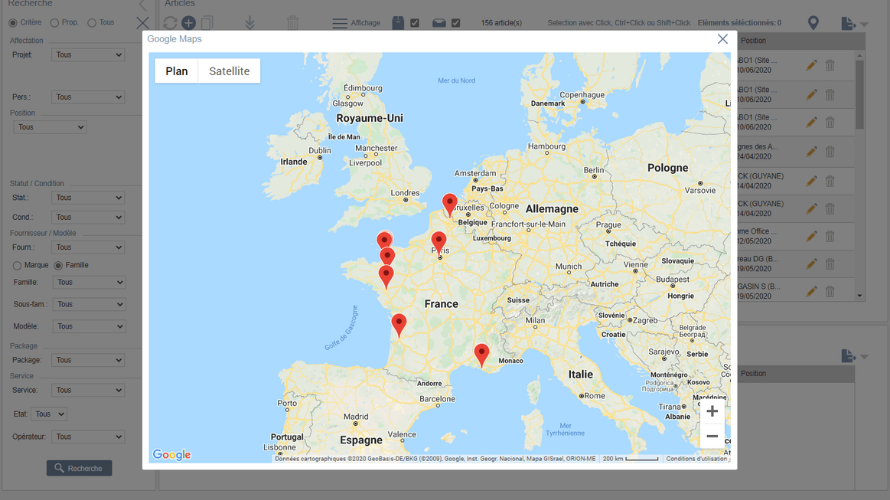Click the Recherche search button
890x500 pixels.
[x=79, y=468]
